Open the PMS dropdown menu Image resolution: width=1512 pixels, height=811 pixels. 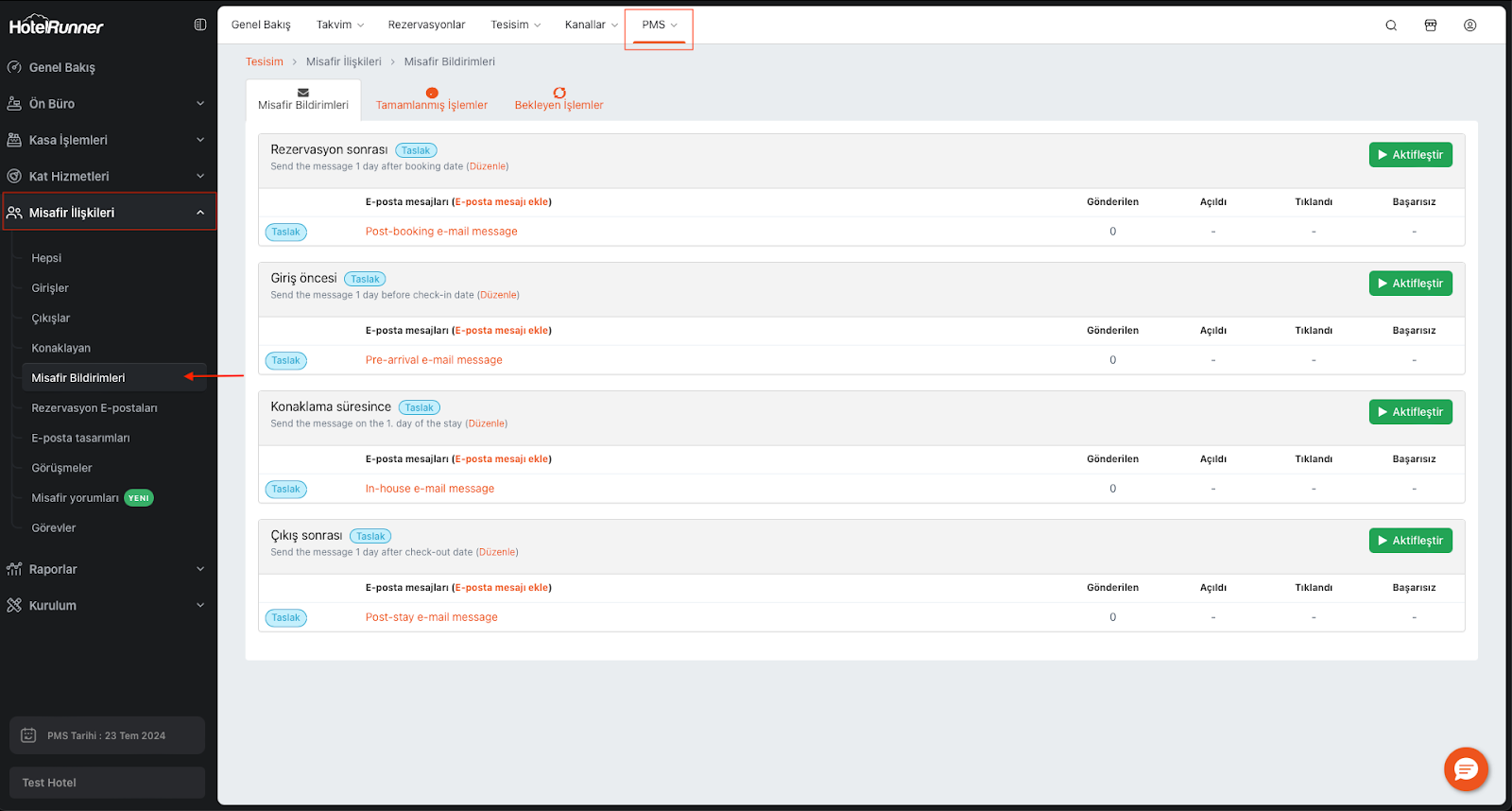pyautogui.click(x=659, y=26)
